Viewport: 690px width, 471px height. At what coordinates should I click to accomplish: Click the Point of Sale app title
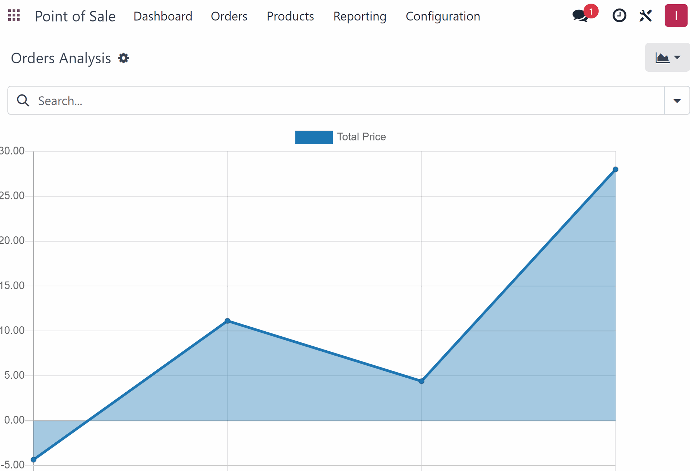click(x=75, y=16)
